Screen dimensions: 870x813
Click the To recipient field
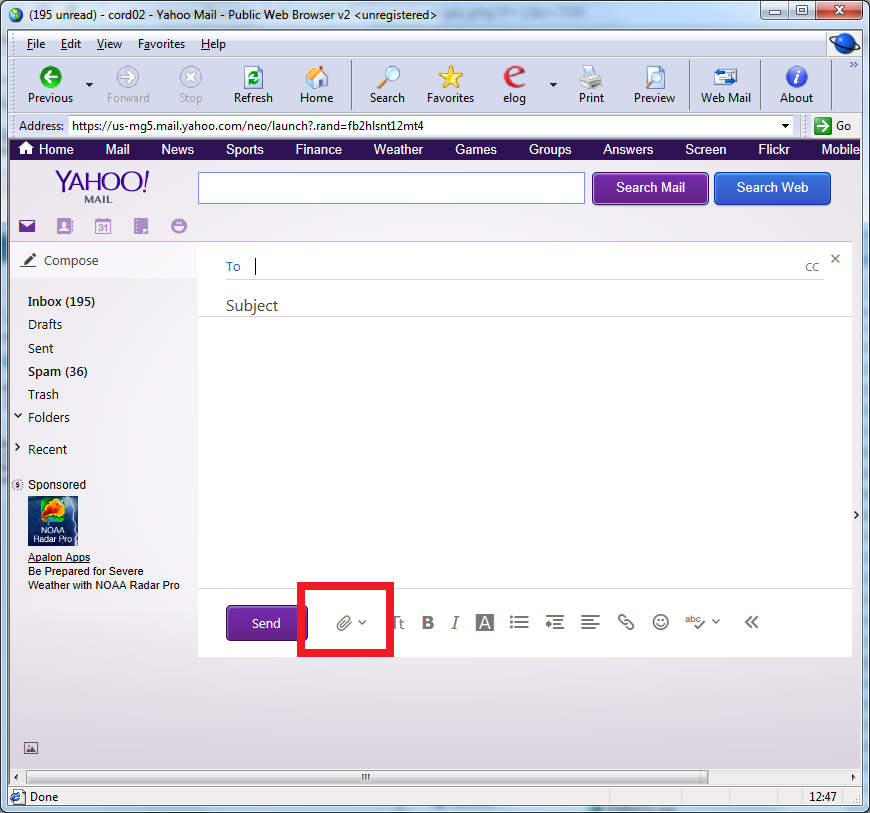(524, 266)
